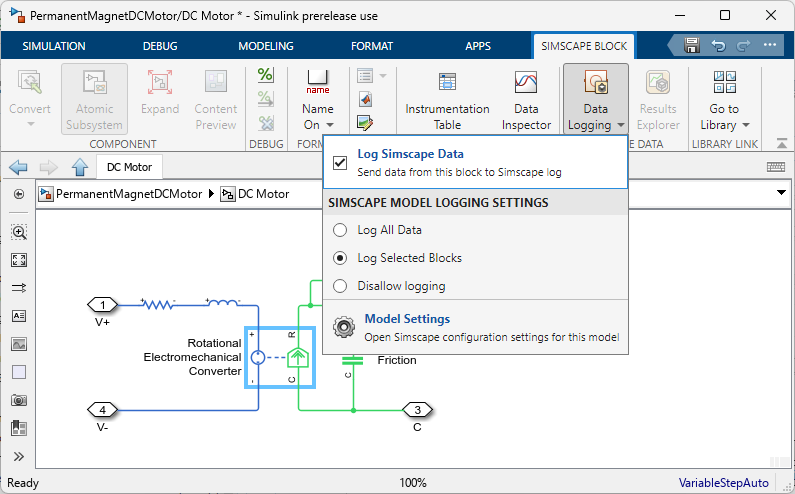Select the SIMSCAPE BLOCK tab

tap(584, 46)
